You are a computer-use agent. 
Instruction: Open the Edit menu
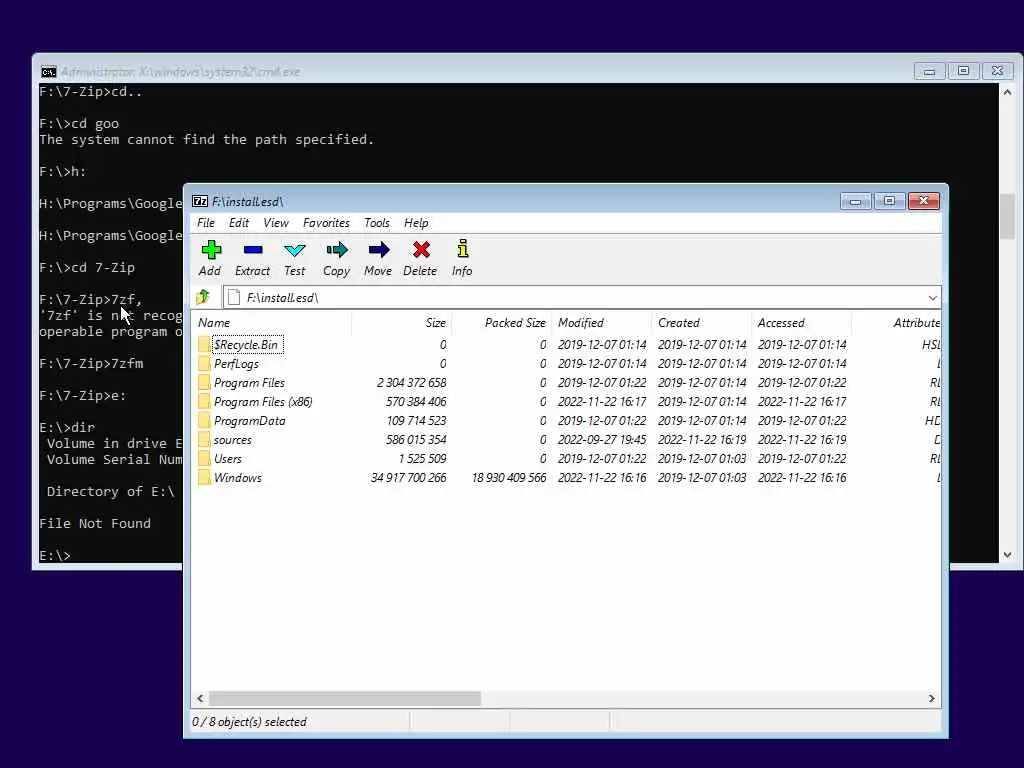(238, 223)
